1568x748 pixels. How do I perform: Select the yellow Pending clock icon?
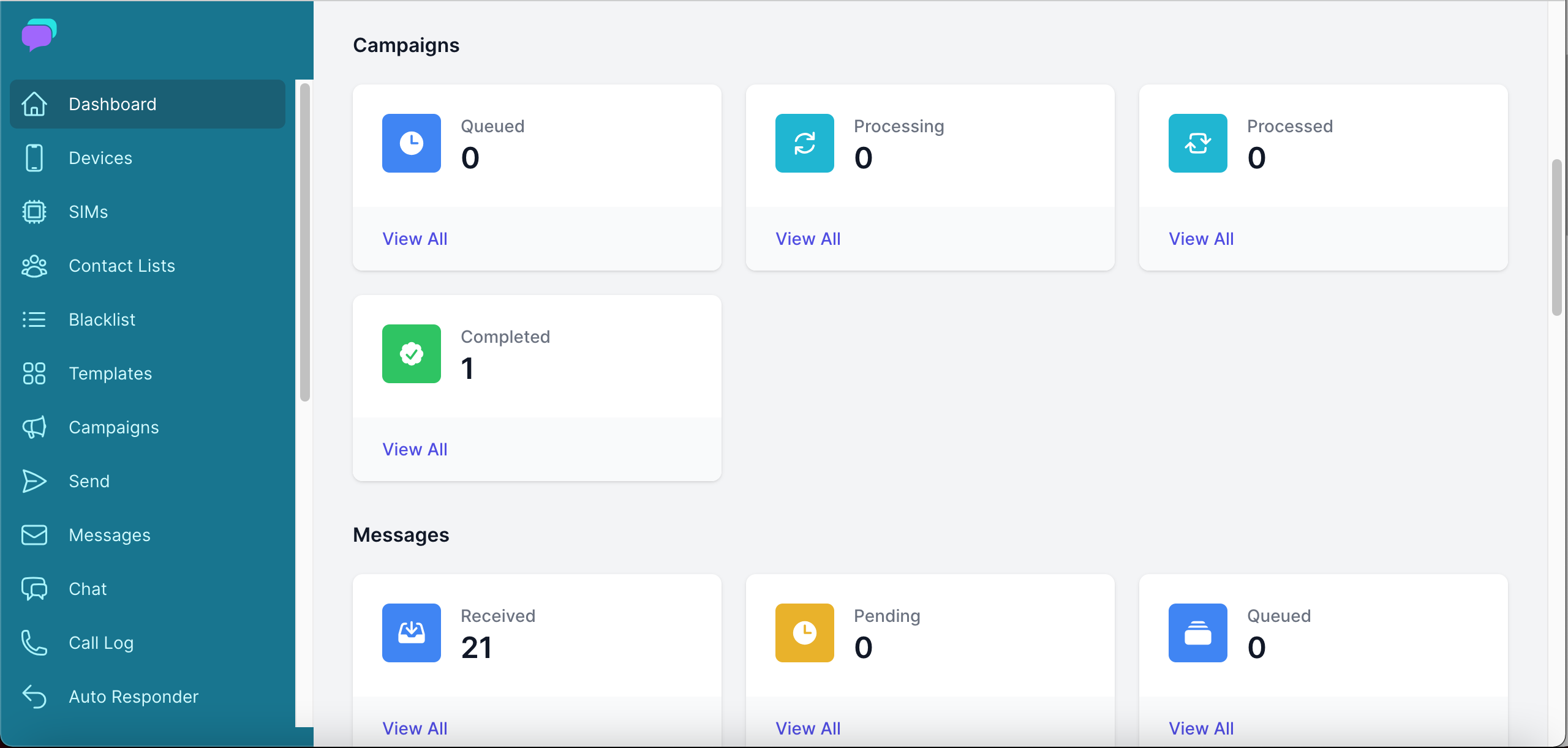coord(804,633)
